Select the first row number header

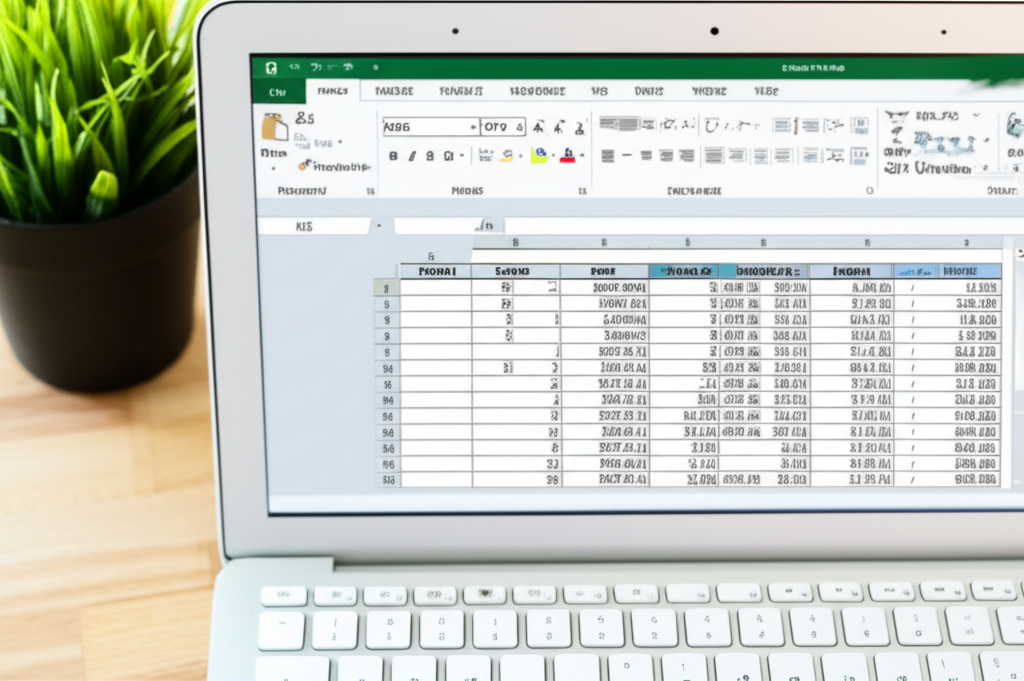tap(387, 287)
